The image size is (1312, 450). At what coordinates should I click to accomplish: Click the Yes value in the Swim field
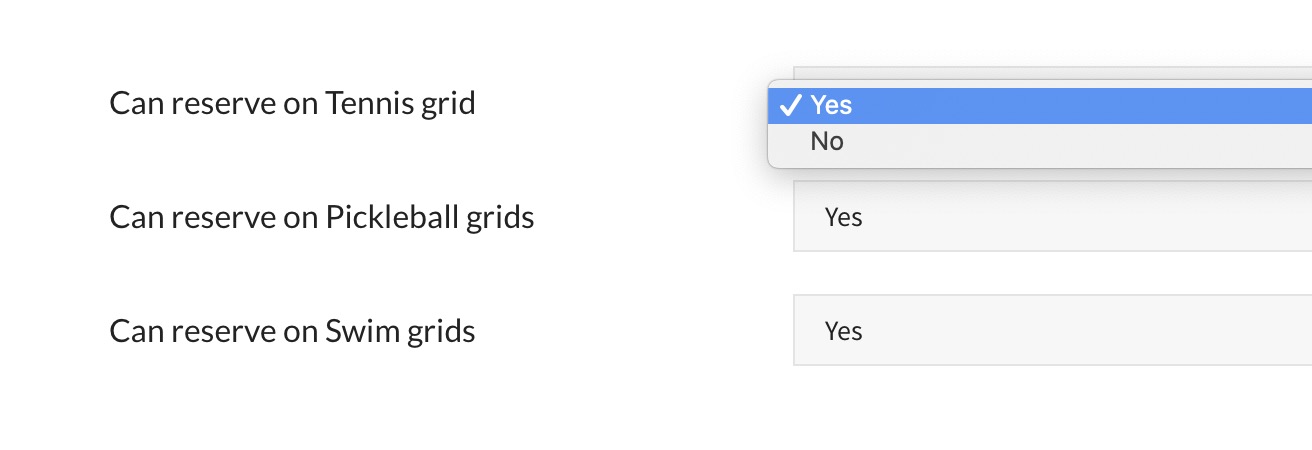[x=843, y=331]
